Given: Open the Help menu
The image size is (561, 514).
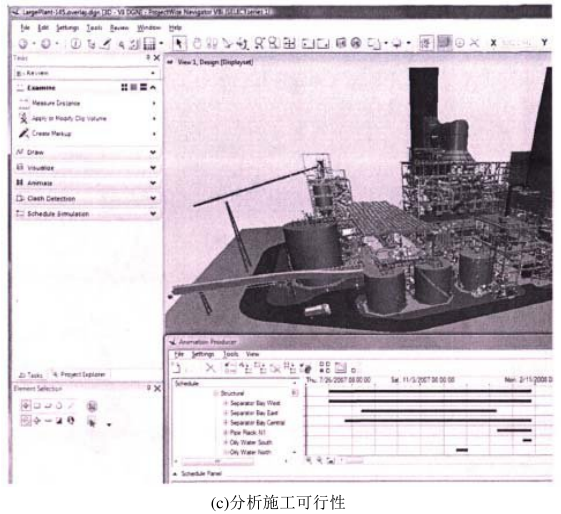Looking at the screenshot, I should pos(175,28).
